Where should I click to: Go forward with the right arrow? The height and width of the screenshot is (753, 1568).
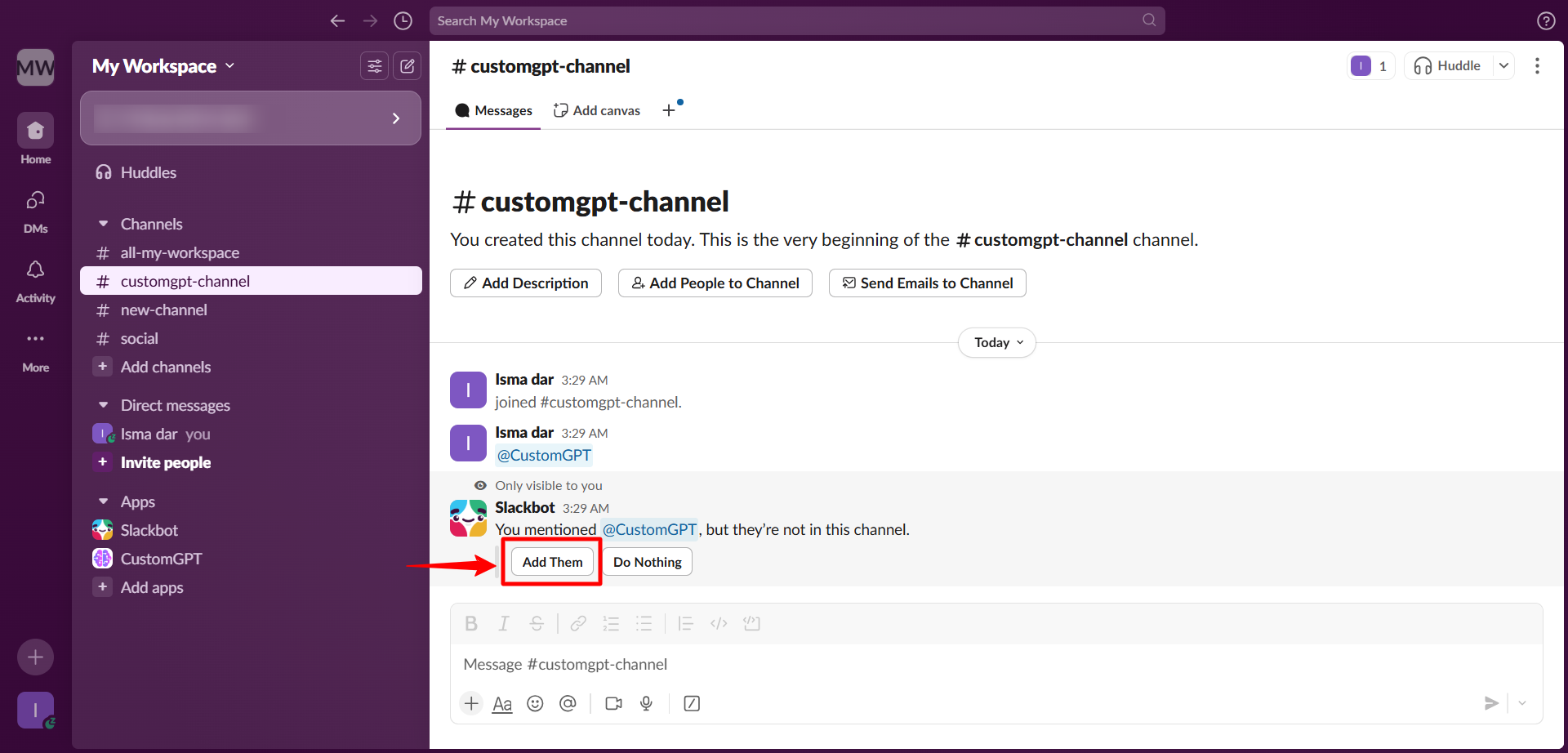(370, 20)
